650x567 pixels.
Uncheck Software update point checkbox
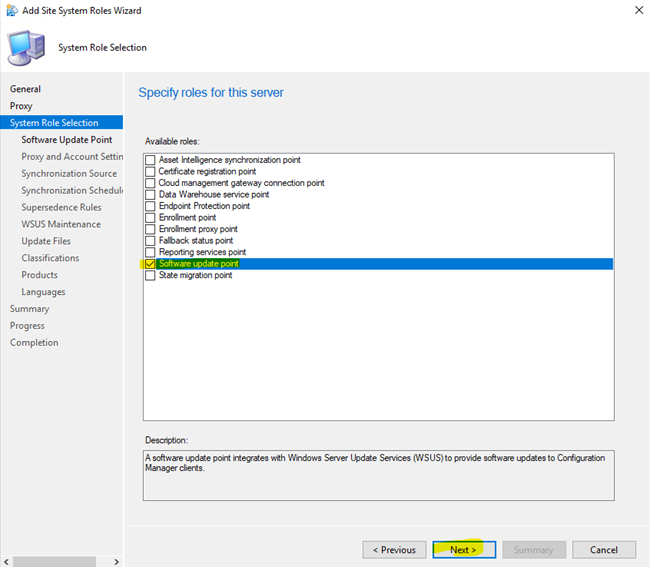pyautogui.click(x=150, y=264)
